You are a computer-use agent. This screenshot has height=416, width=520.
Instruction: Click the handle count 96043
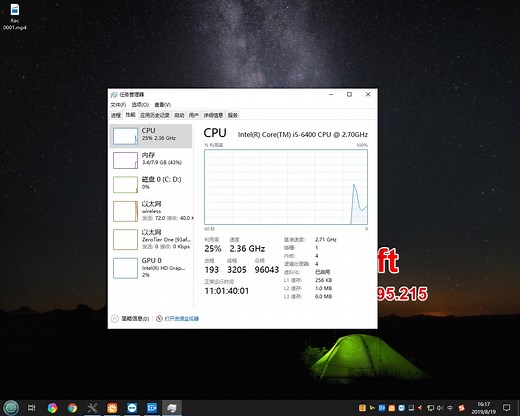(267, 270)
